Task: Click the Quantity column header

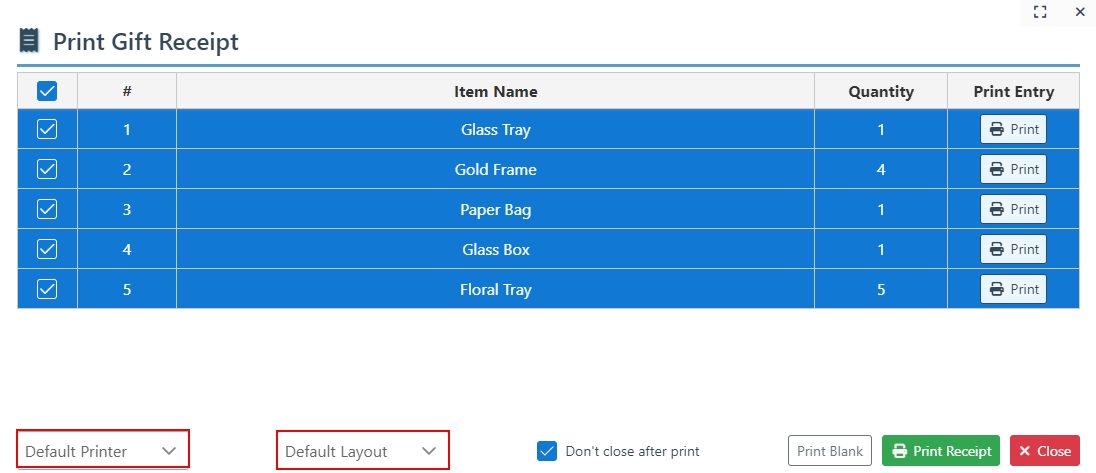Action: click(880, 92)
